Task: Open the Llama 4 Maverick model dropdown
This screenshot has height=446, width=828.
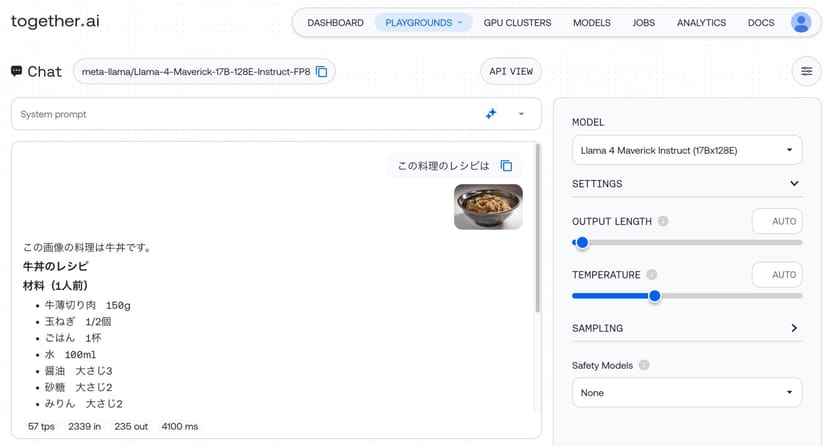Action: [x=686, y=150]
